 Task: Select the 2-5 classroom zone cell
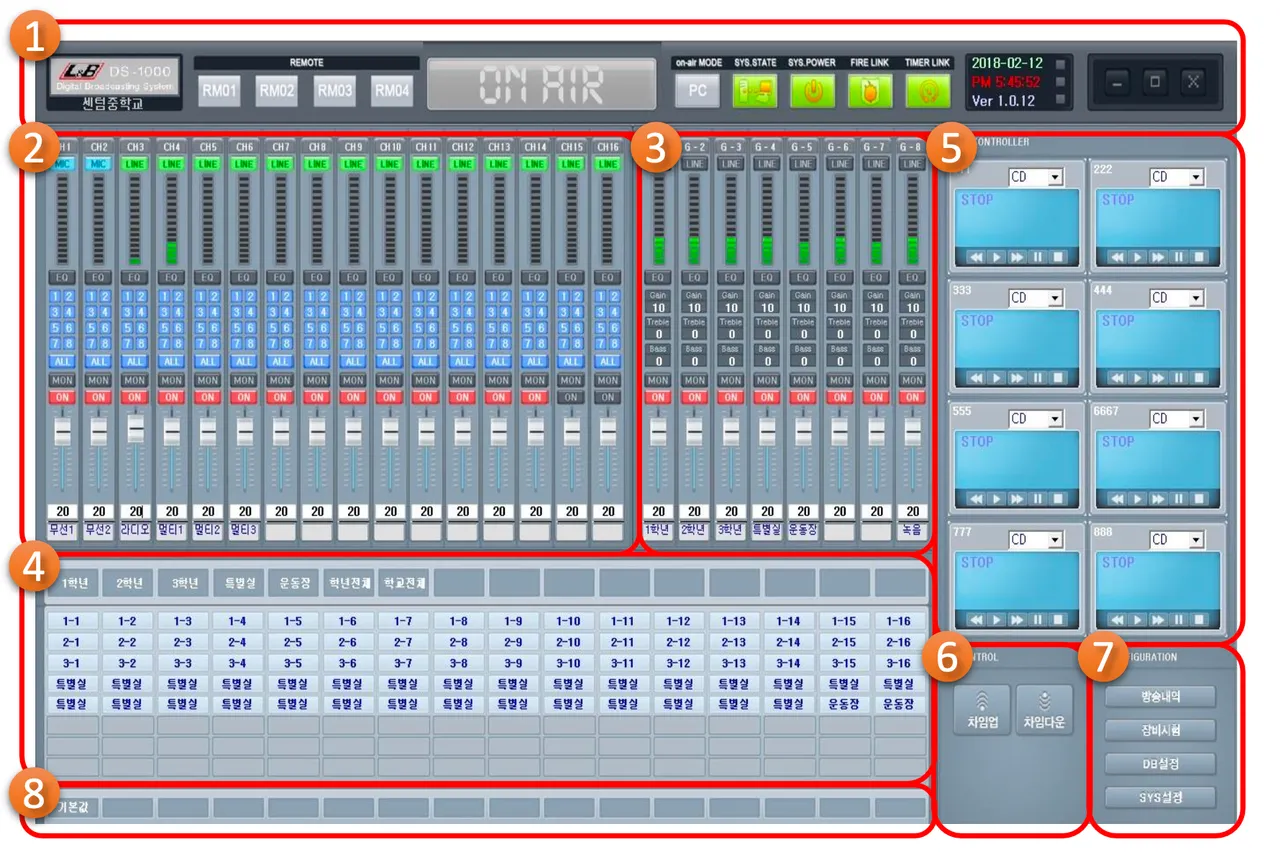click(x=293, y=642)
